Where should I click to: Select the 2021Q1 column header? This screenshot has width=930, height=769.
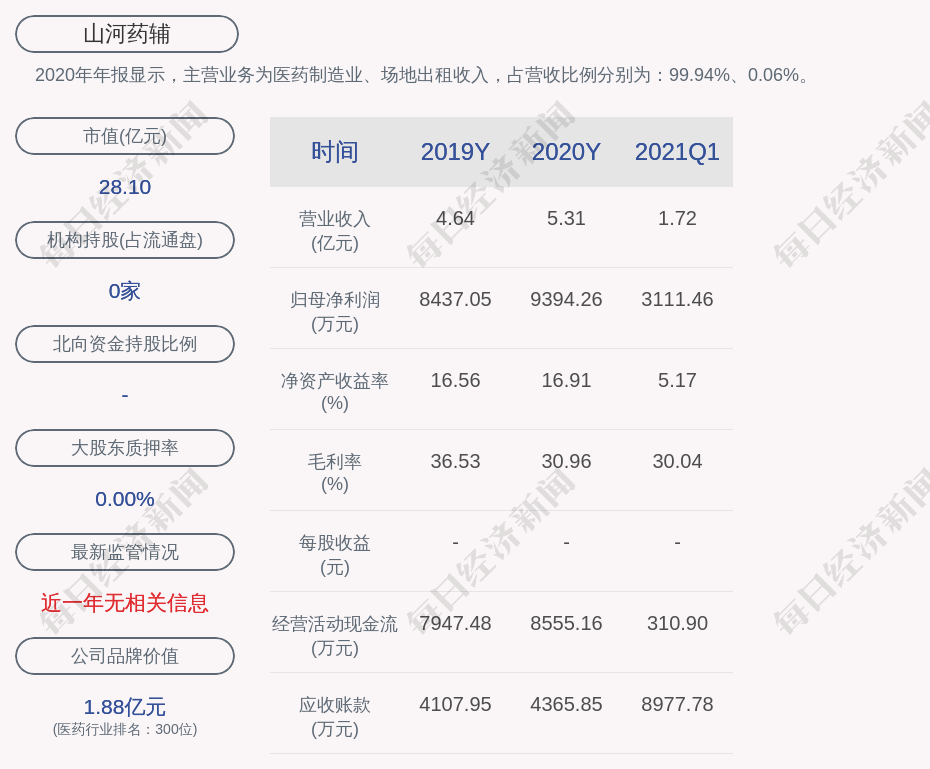(x=677, y=152)
